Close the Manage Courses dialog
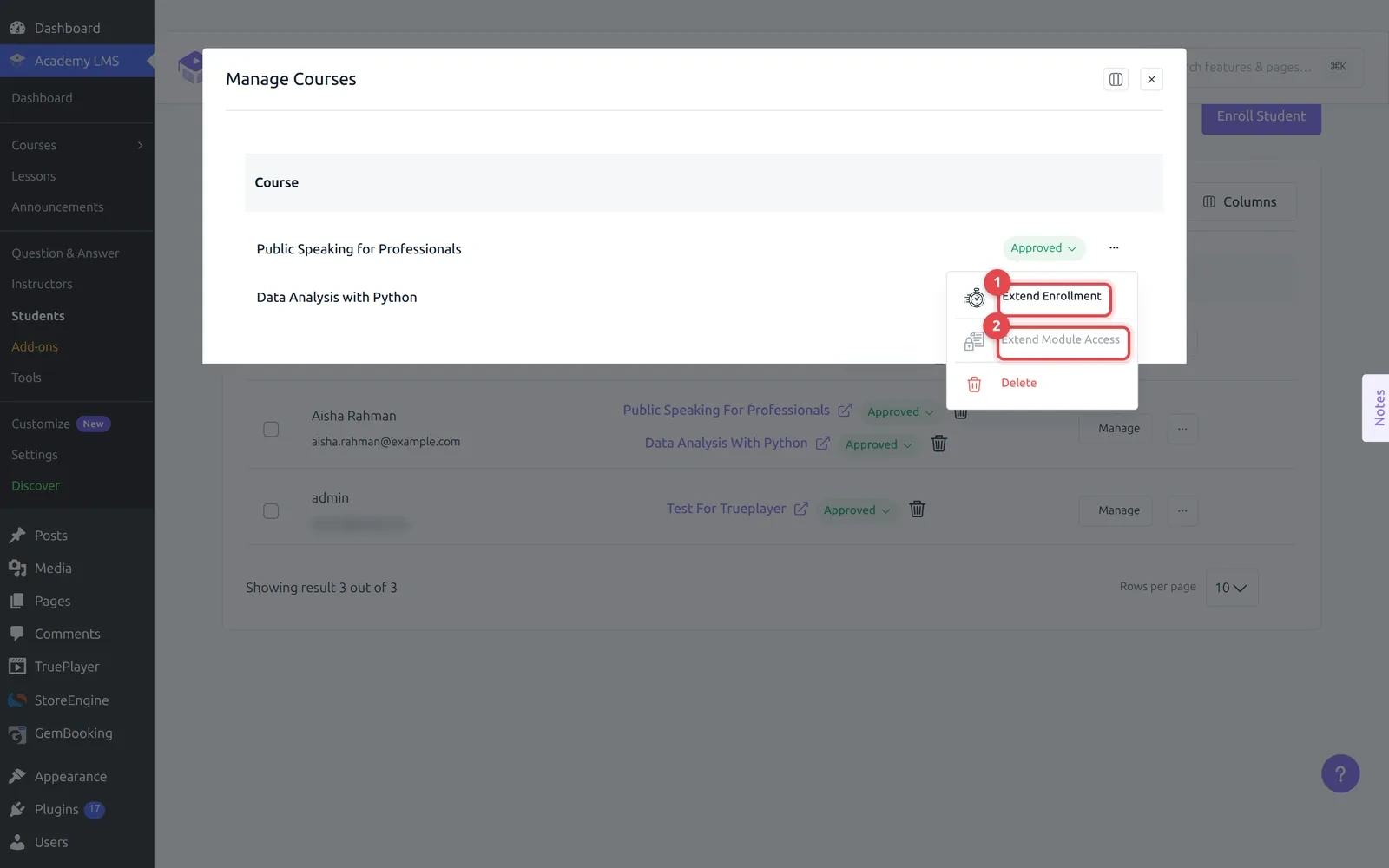1389x868 pixels. 1151,79
